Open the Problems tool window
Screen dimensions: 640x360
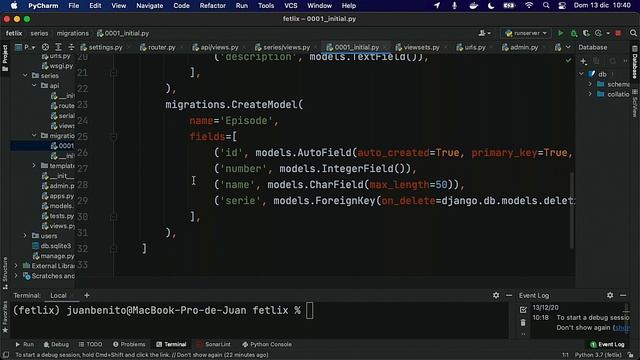129,344
